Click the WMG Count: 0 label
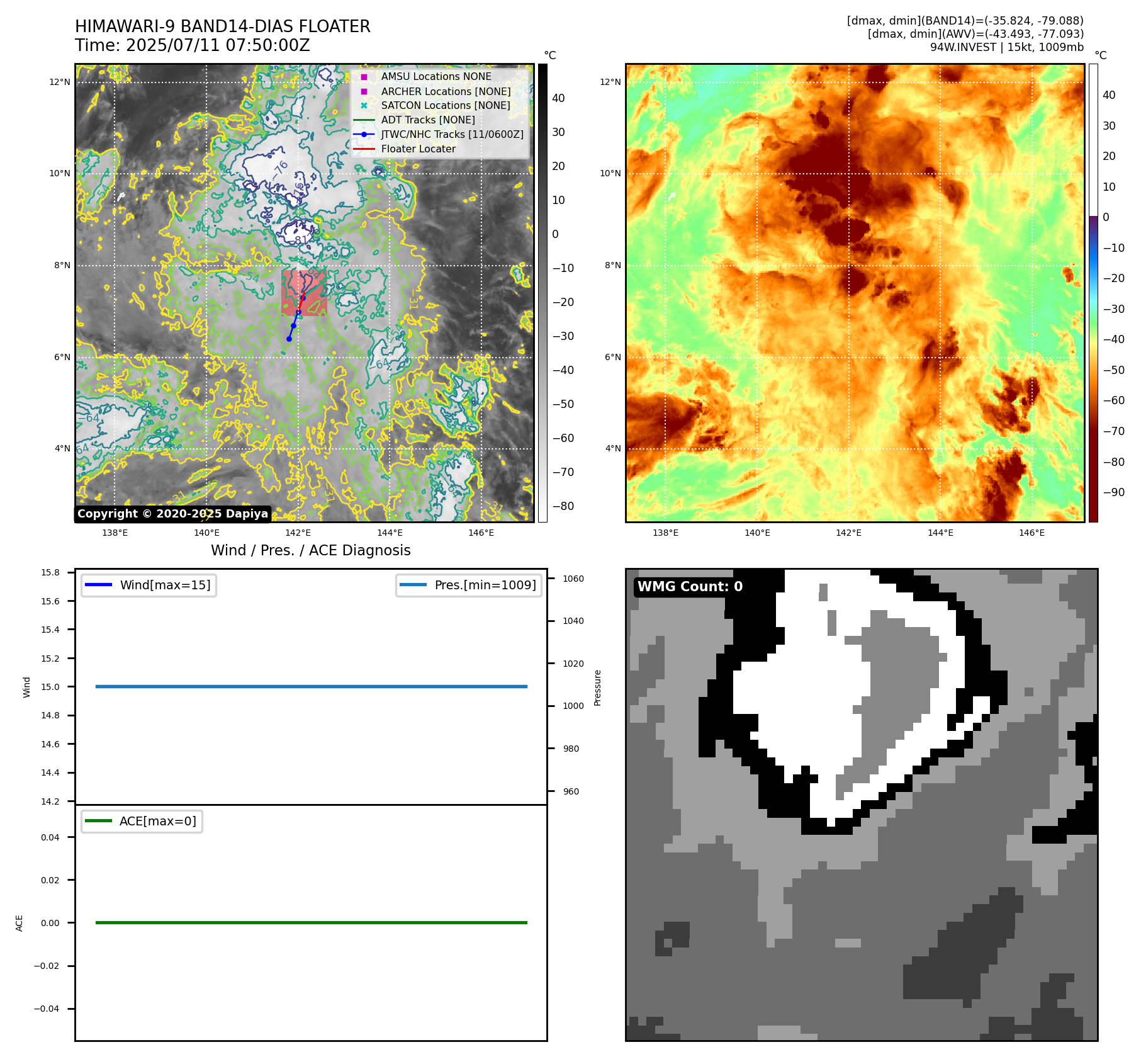This screenshot has height=1064, width=1141. 690,586
